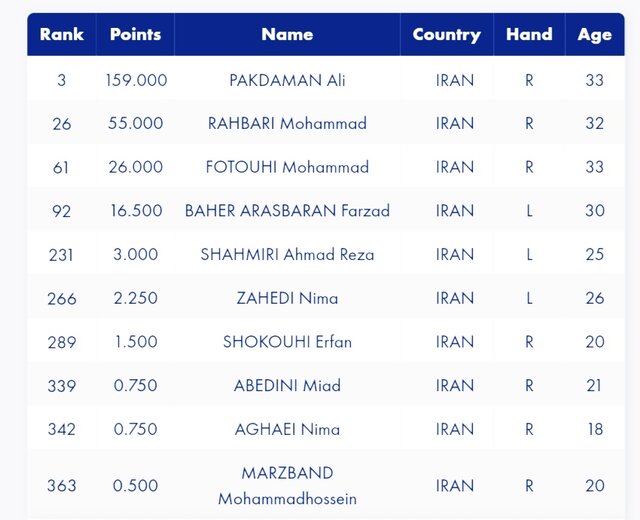Sort by the Points column header
Screen dimensions: 640x520
pos(135,34)
